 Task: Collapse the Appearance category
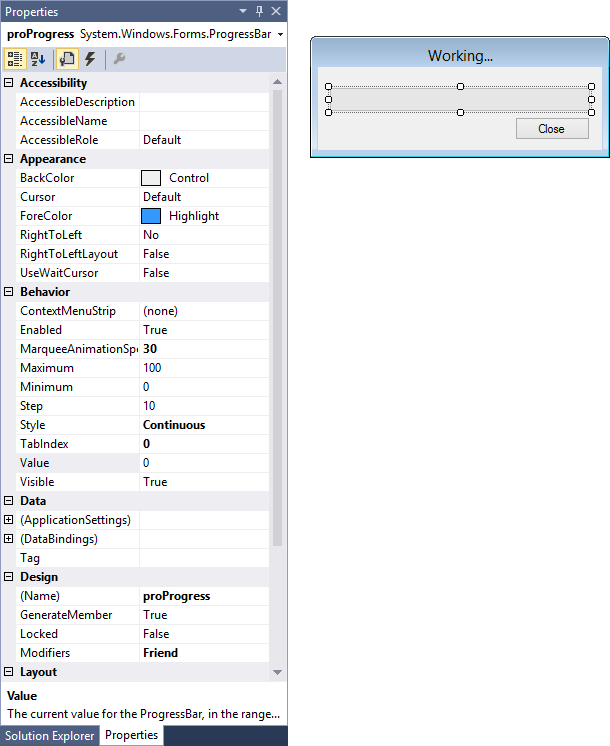pos(9,159)
